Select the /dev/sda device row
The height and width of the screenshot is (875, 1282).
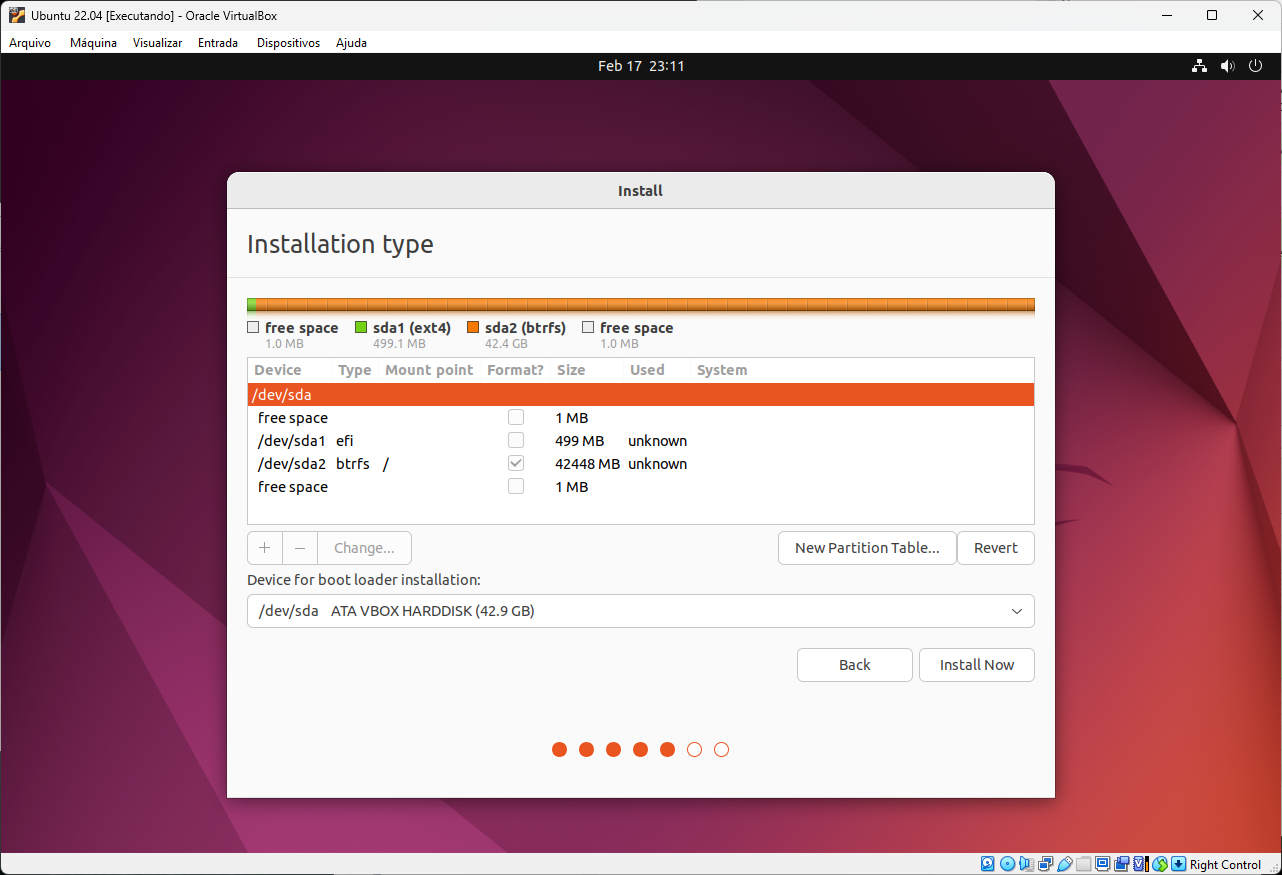click(x=640, y=395)
